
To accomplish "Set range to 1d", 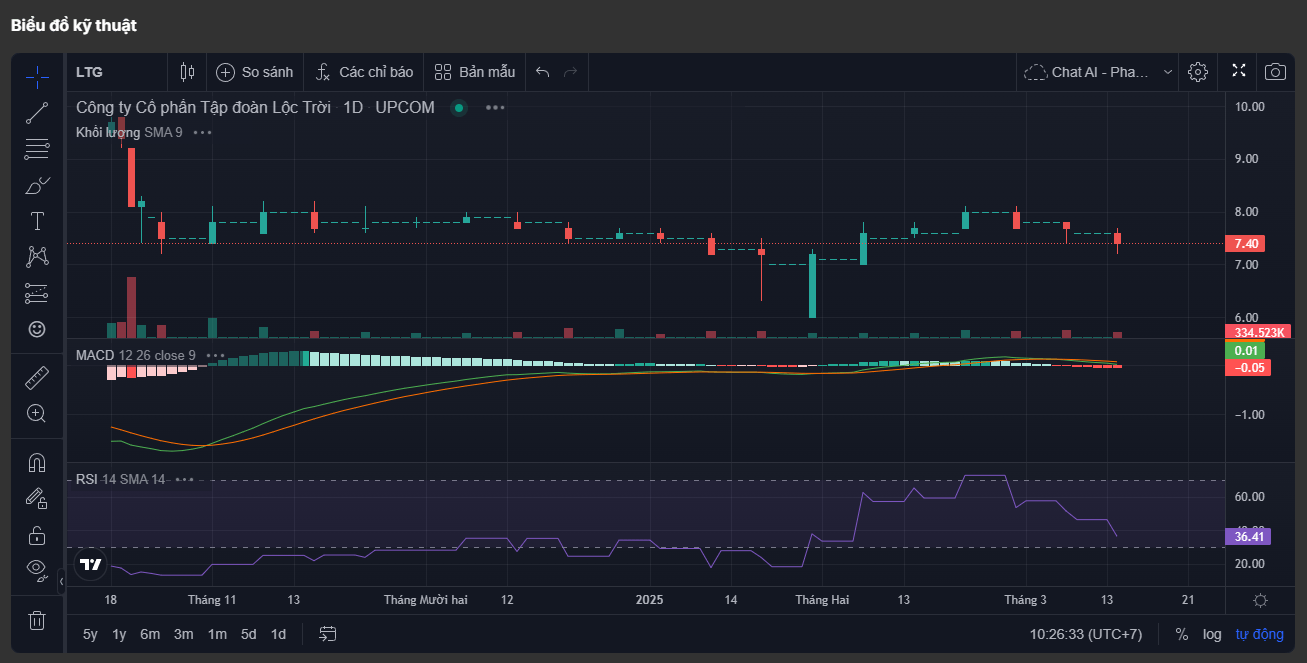I will tap(279, 634).
